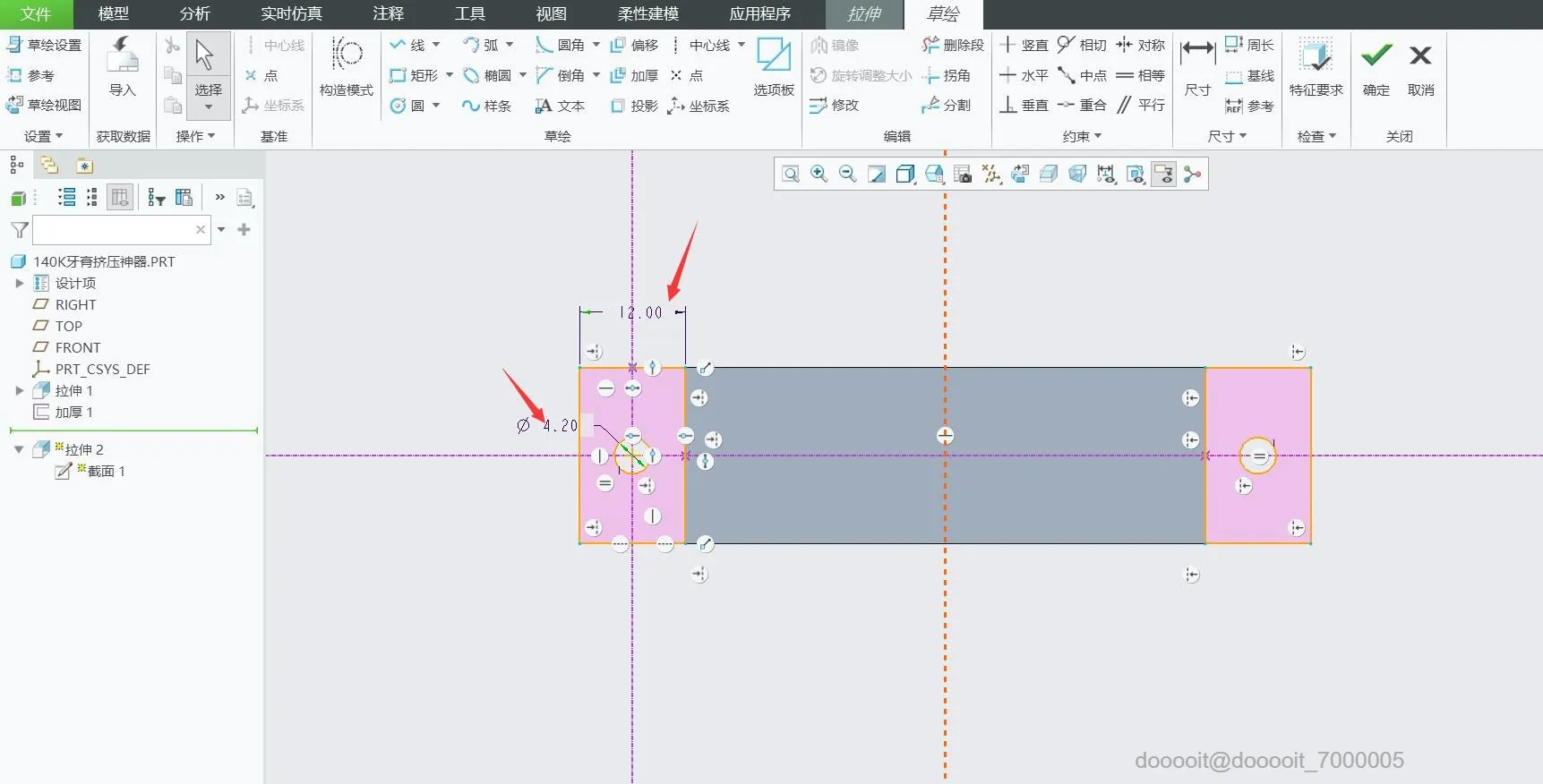Open the Line (线) type dropdown arrow
The image size is (1543, 784).
pyautogui.click(x=436, y=45)
